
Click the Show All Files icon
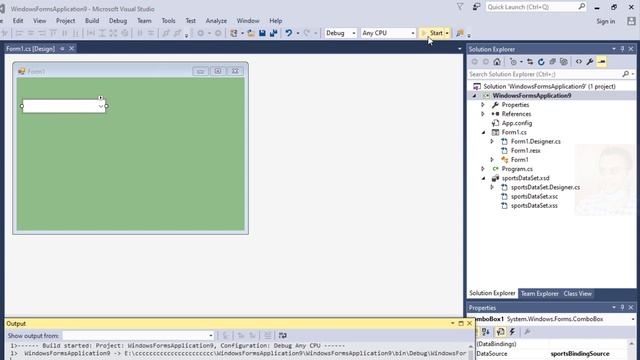point(564,62)
